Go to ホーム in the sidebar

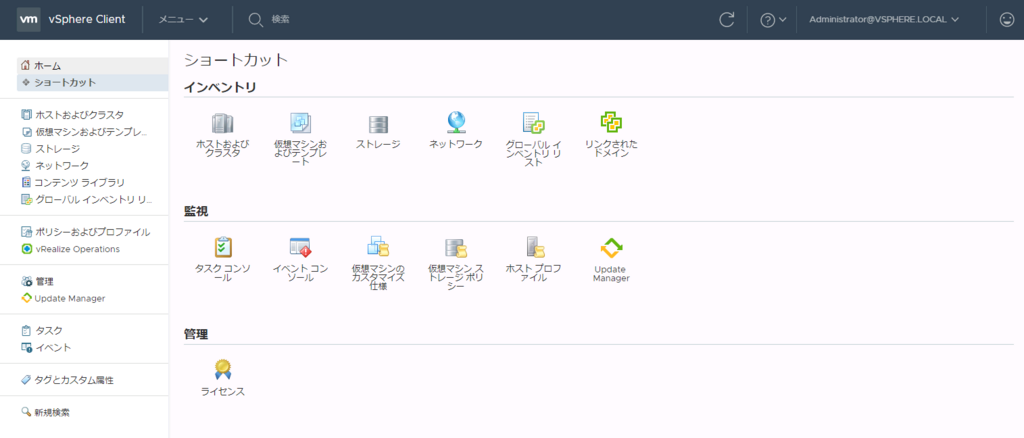[x=92, y=66]
